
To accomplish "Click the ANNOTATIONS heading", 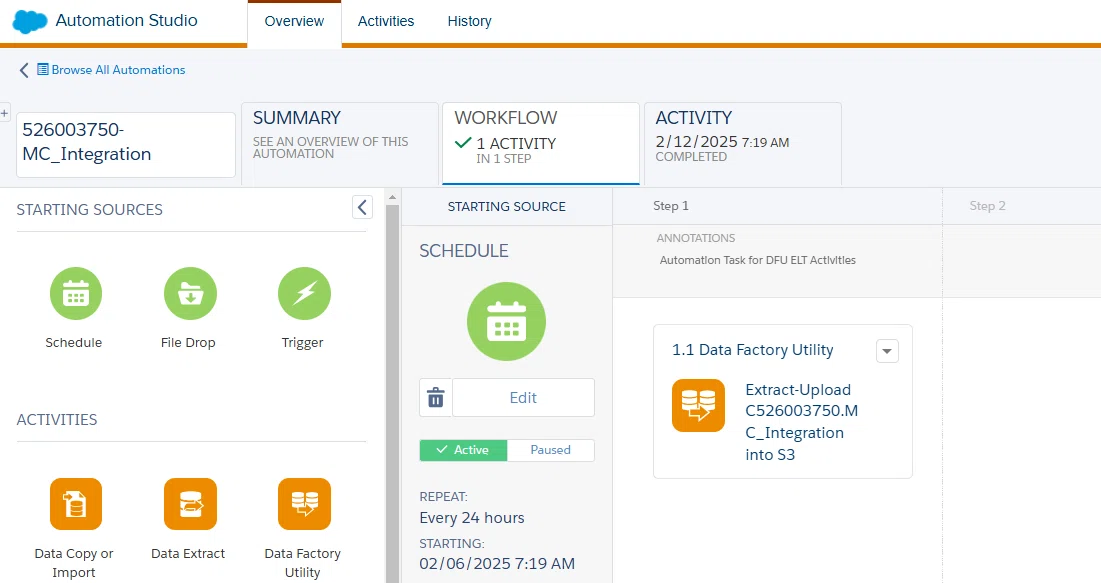I will [x=696, y=238].
